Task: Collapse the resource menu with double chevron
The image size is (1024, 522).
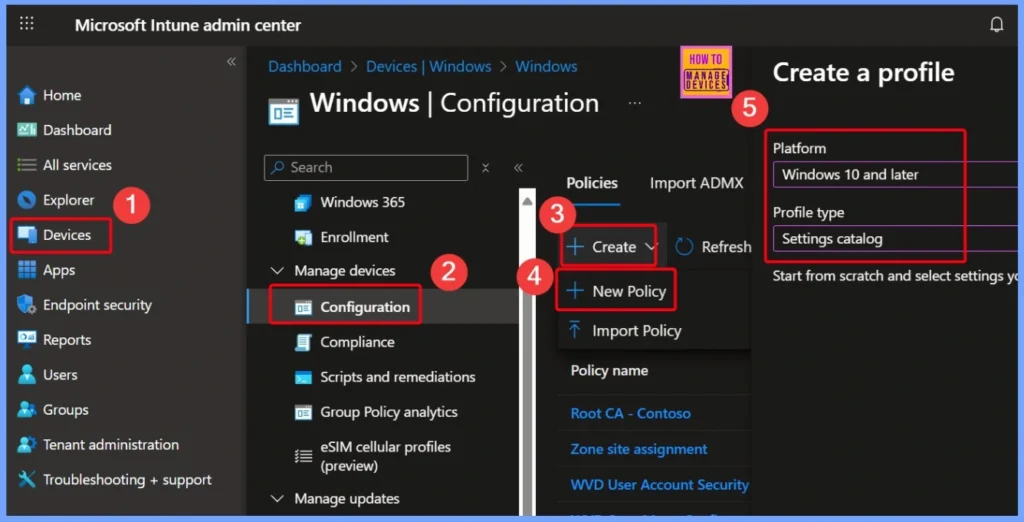Action: [518, 168]
